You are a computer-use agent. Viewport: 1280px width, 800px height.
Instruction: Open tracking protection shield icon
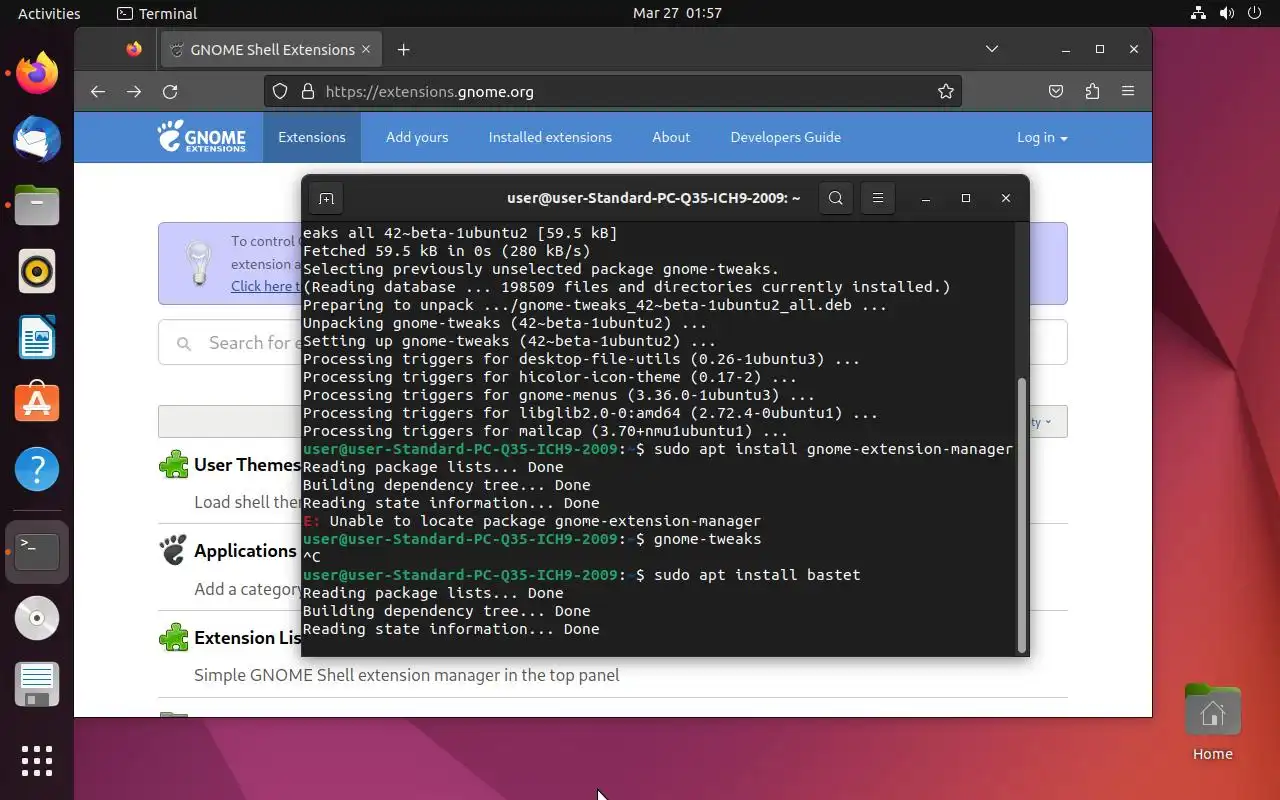[280, 91]
